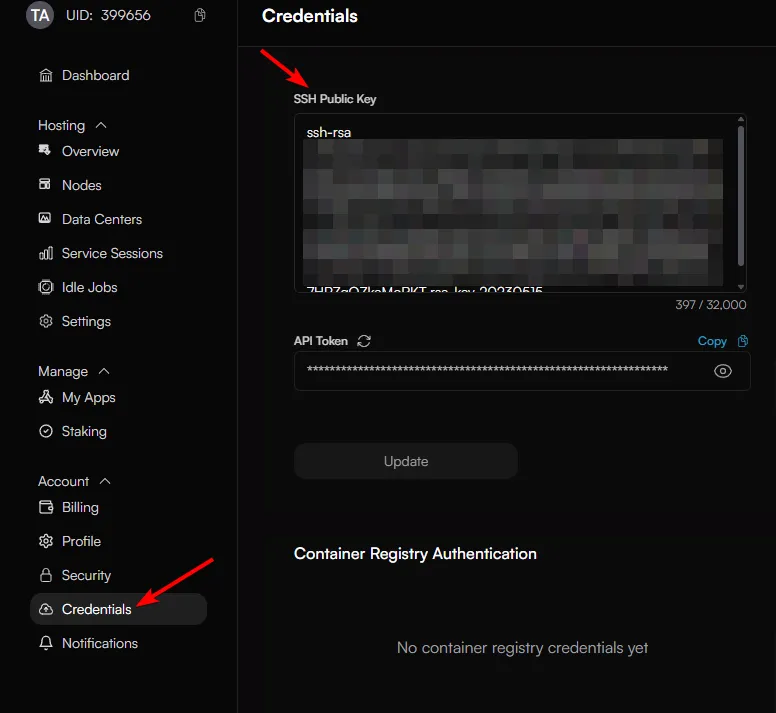Click the 397 / 32,000 character counter
776x713 pixels.
tap(711, 304)
